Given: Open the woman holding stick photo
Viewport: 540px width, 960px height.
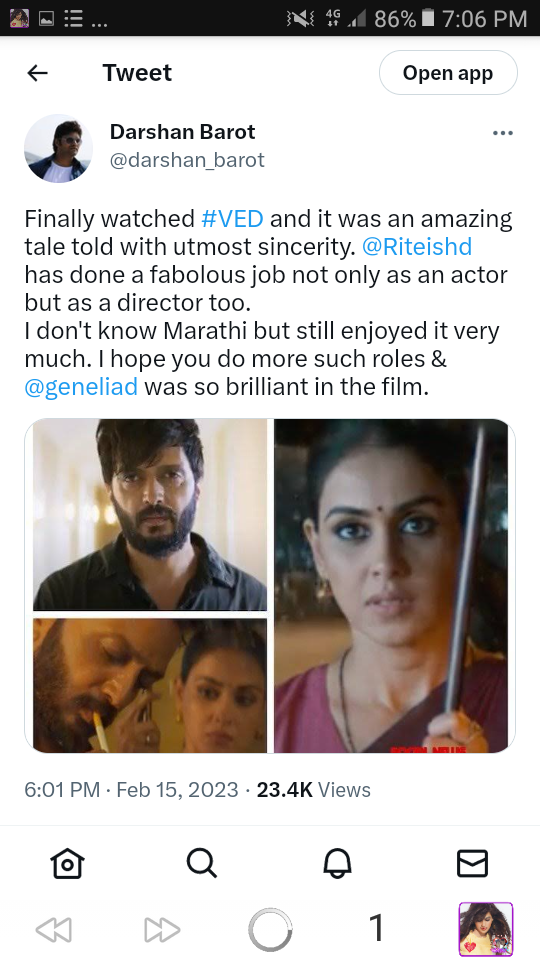Looking at the screenshot, I should pyautogui.click(x=391, y=586).
